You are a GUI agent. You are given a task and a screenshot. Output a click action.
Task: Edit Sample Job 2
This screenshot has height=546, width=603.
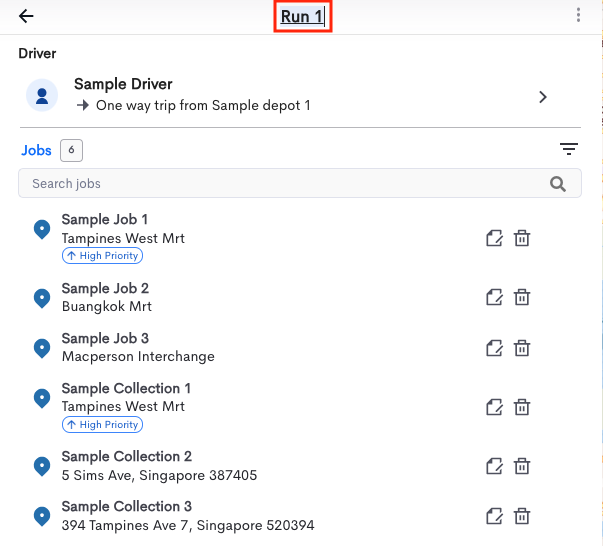coord(494,297)
